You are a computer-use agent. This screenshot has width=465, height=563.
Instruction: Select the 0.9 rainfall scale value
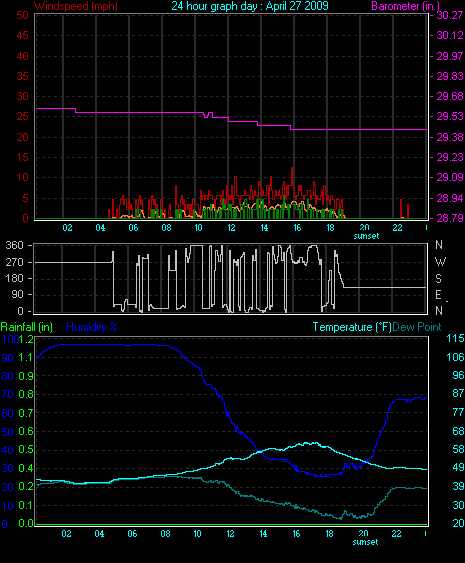pyautogui.click(x=25, y=376)
